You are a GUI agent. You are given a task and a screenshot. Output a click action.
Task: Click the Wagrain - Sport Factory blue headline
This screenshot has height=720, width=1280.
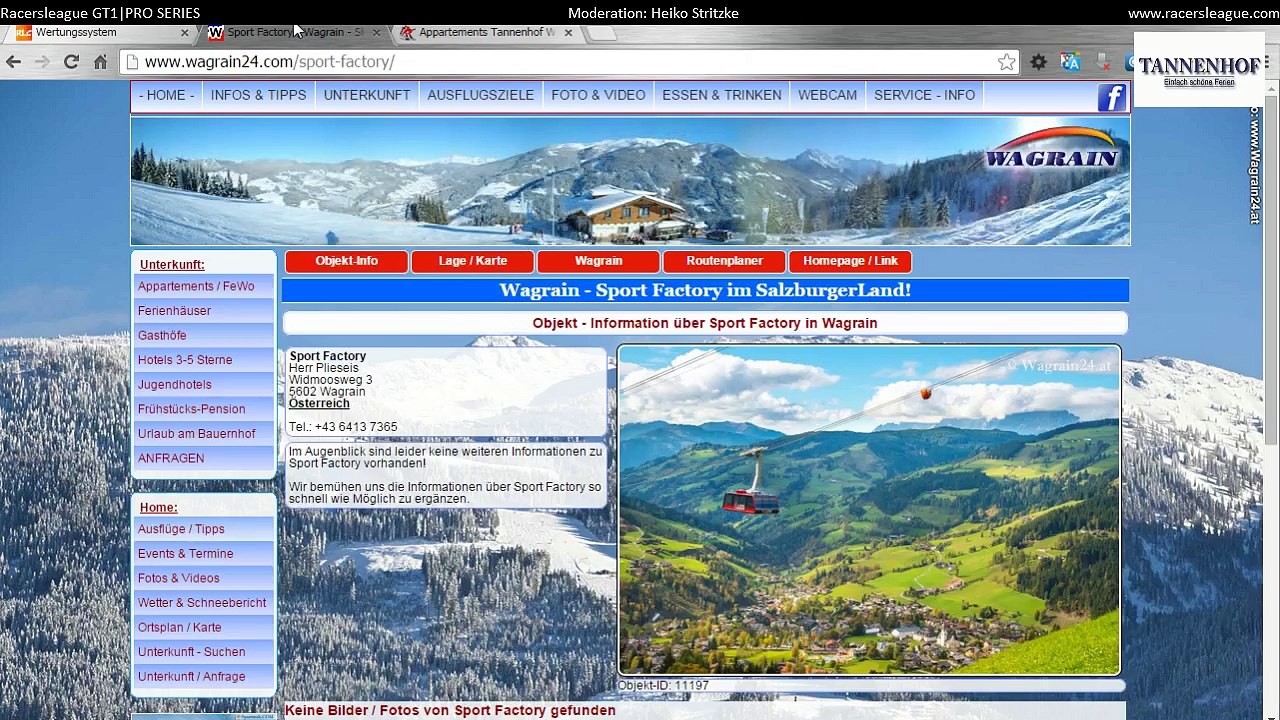[x=705, y=290]
